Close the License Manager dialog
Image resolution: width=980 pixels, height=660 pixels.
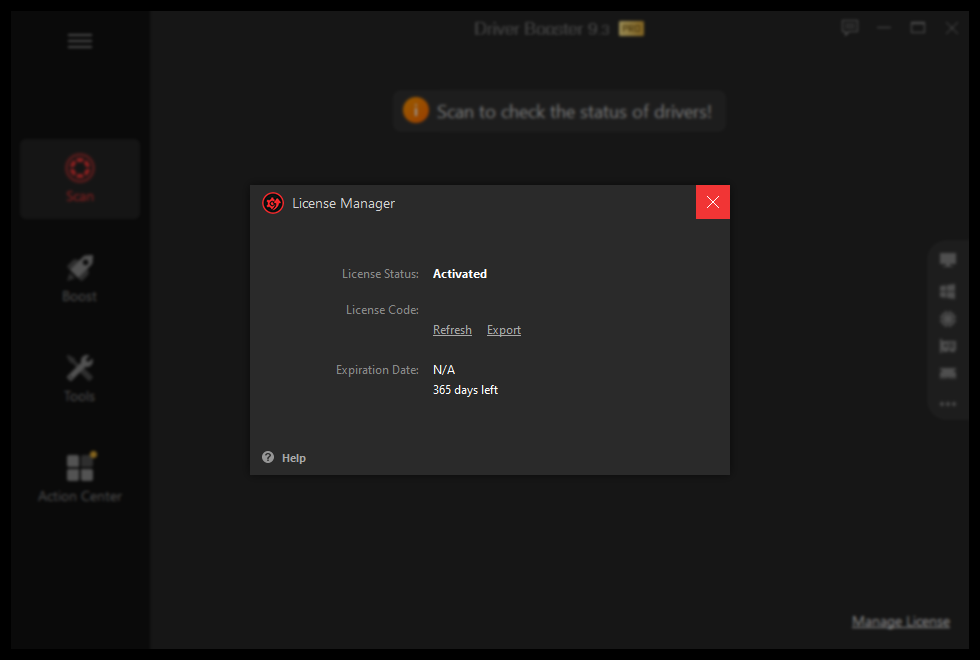(712, 202)
